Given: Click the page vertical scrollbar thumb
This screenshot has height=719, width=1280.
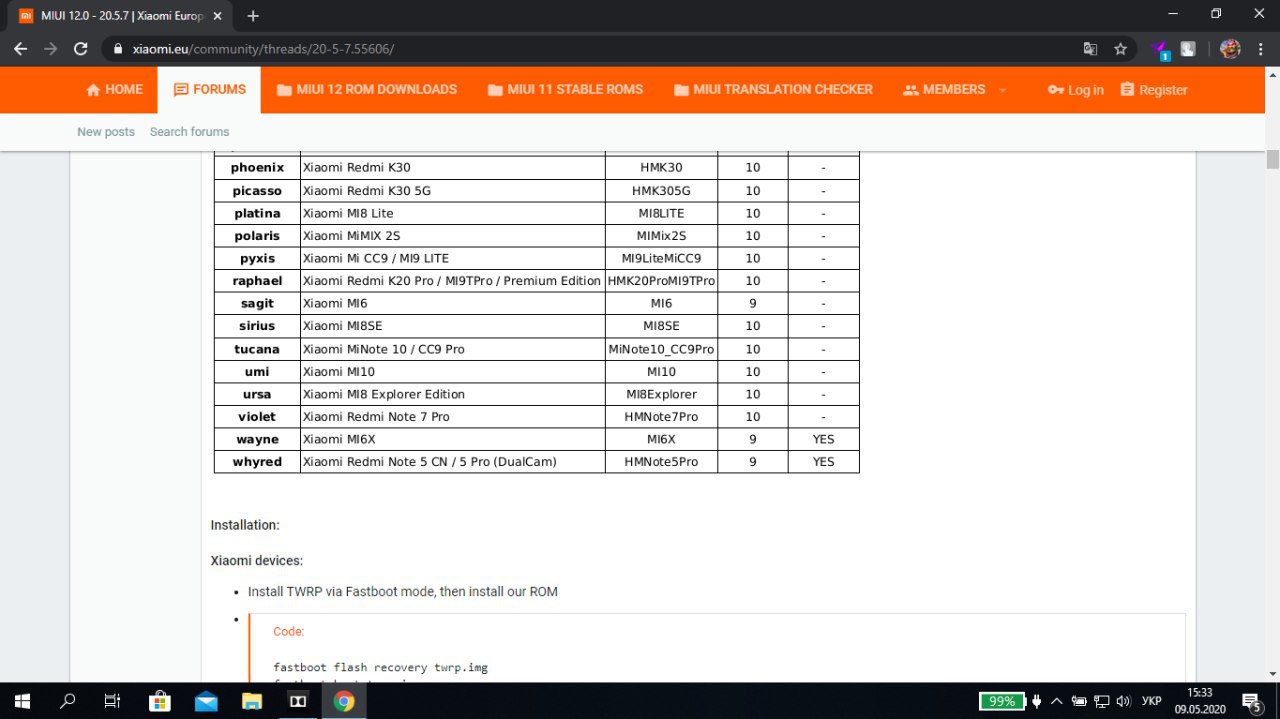Looking at the screenshot, I should pyautogui.click(x=1272, y=159).
